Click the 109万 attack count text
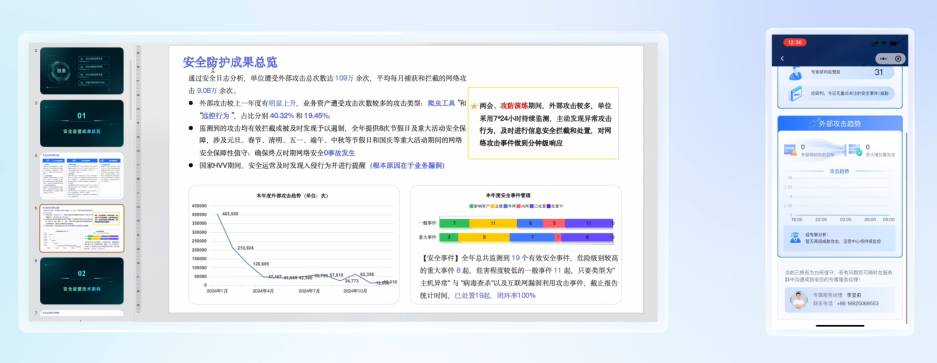This screenshot has height=363, width=937. click(344, 78)
